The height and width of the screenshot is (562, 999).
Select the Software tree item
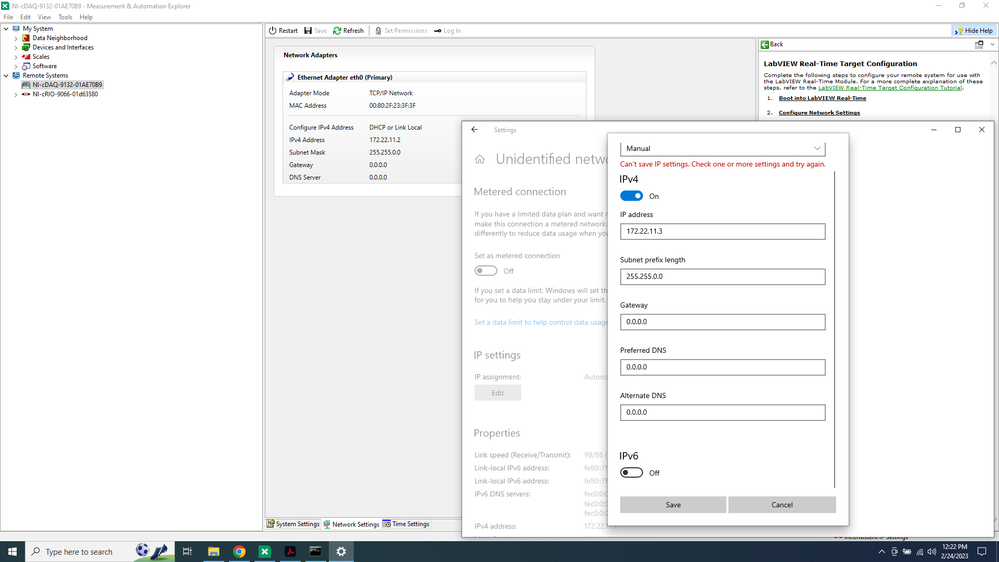(45, 66)
